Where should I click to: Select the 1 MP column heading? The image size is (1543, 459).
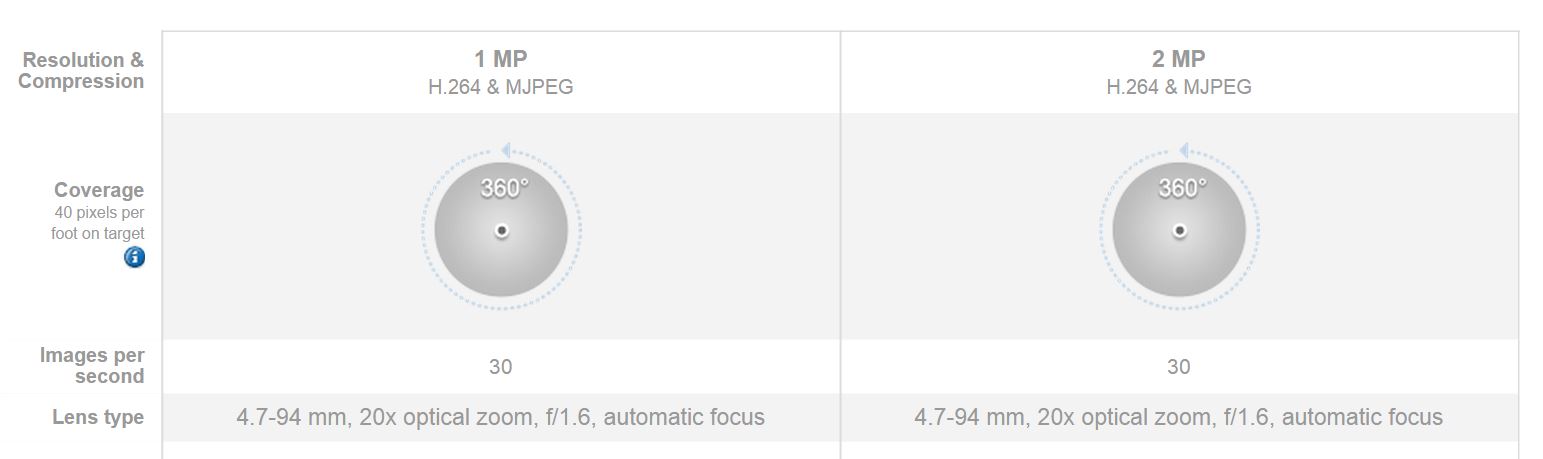pos(501,59)
